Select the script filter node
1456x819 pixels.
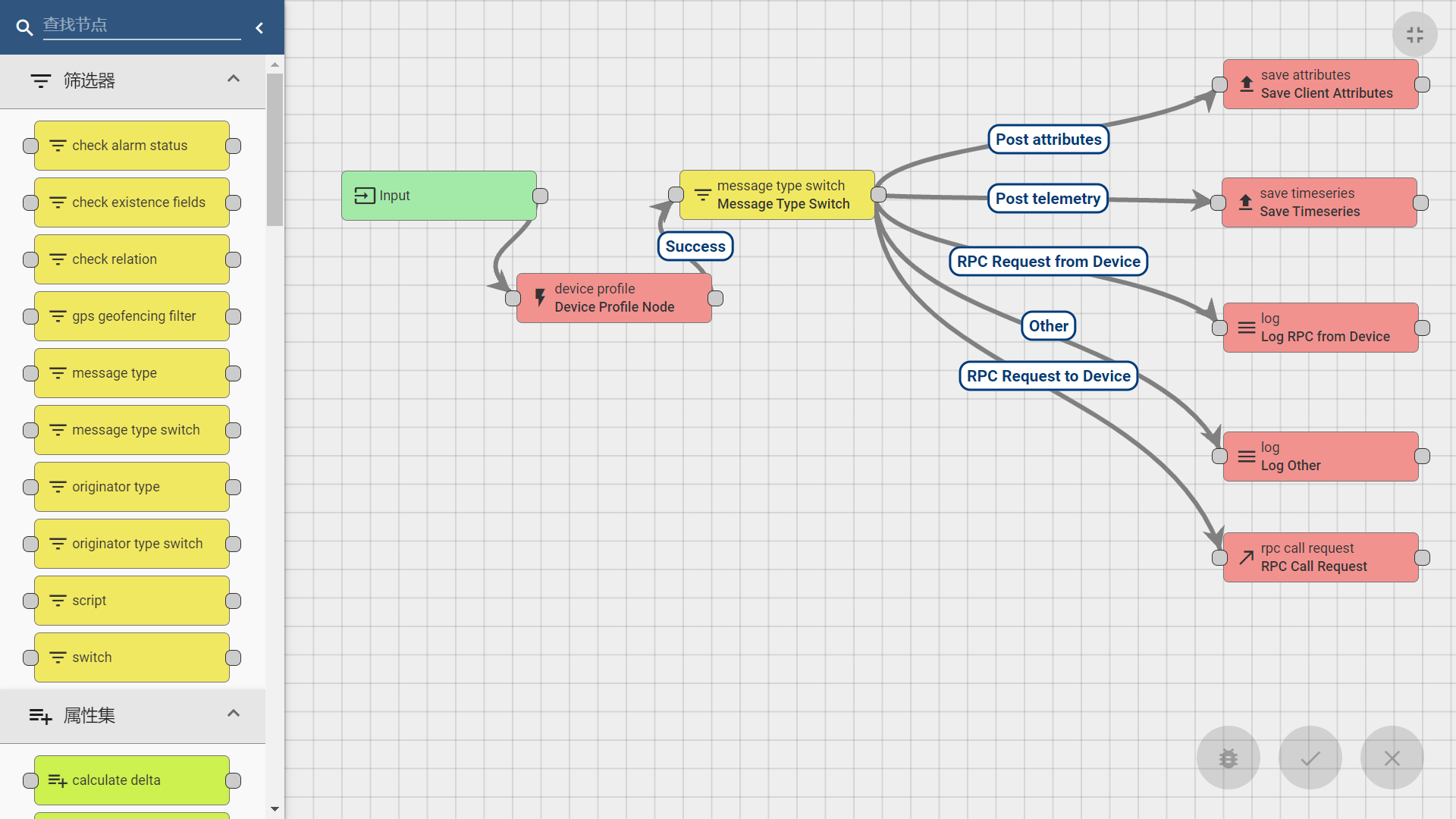[132, 600]
